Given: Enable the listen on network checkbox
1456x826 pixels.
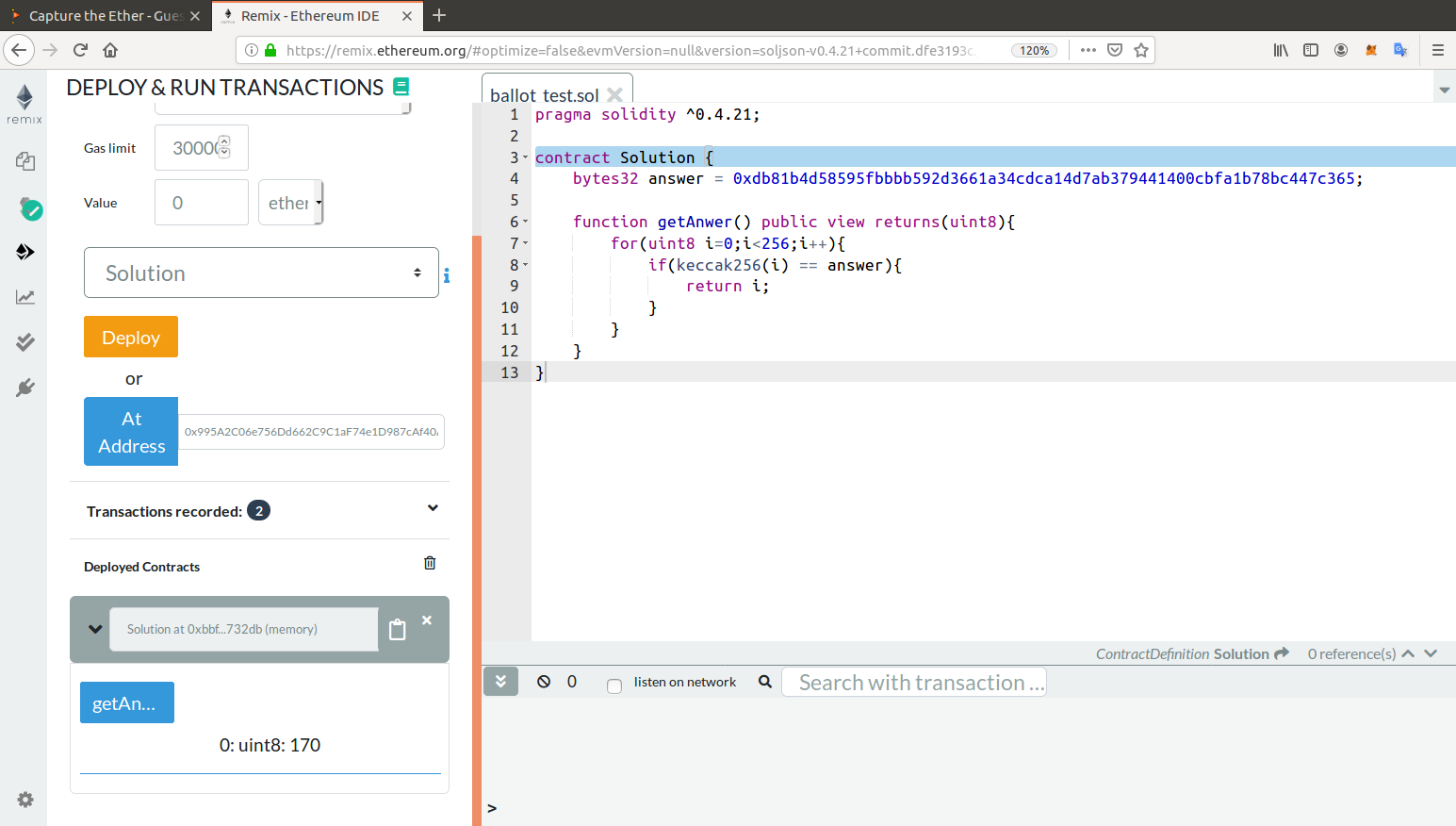Looking at the screenshot, I should point(614,686).
